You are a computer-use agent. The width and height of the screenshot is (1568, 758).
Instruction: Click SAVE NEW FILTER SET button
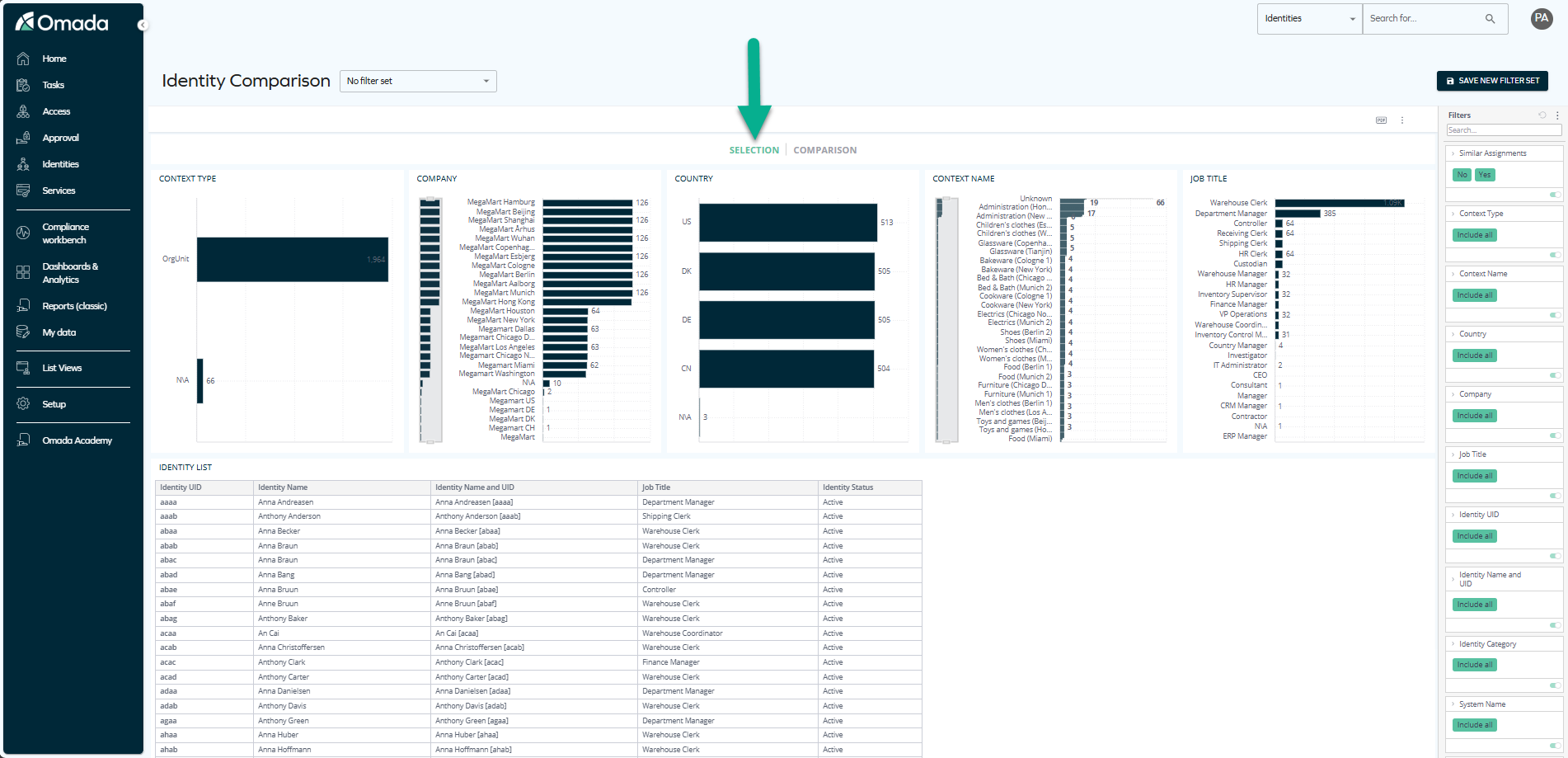click(x=1492, y=81)
